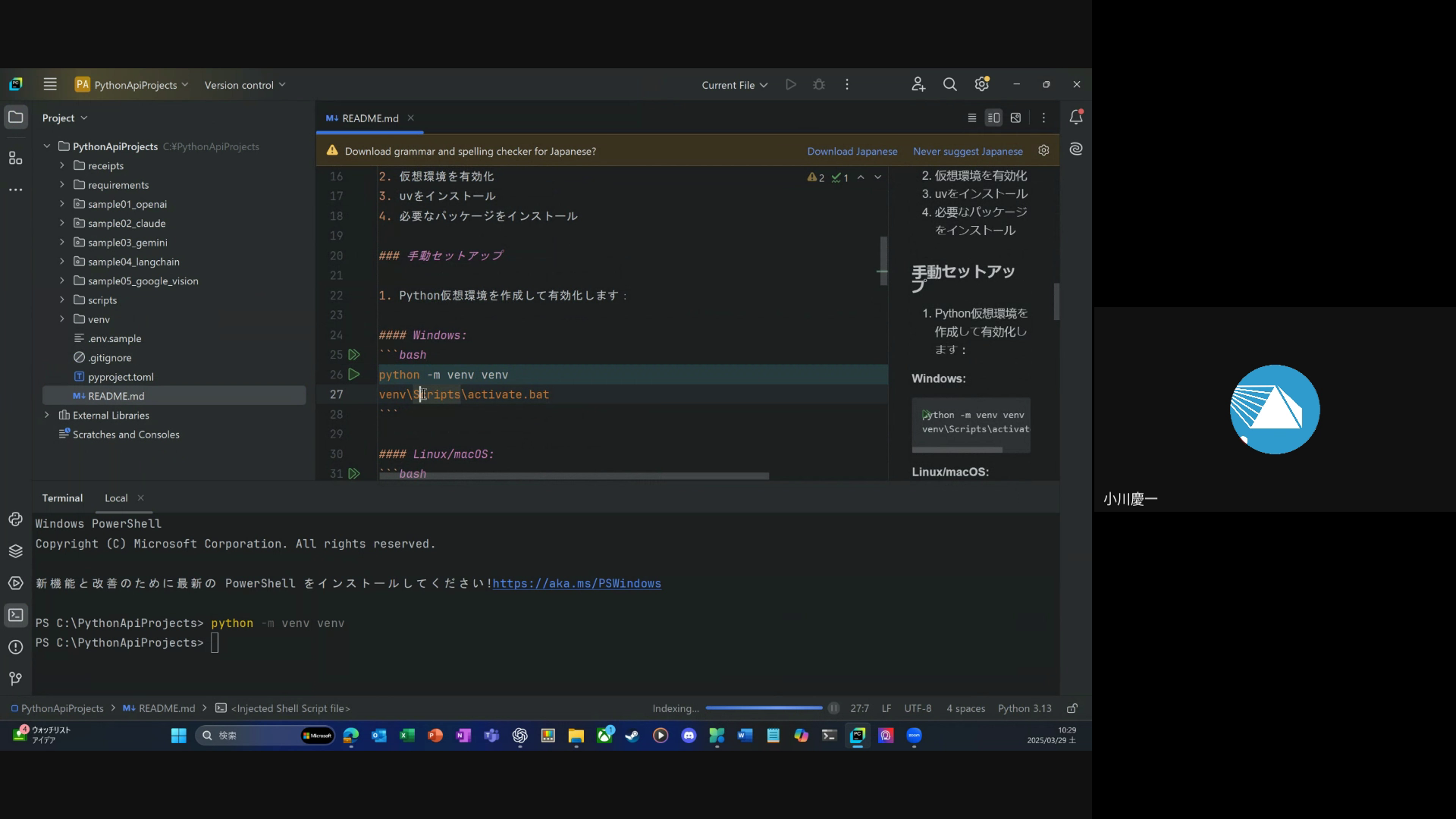Open the Problems tool window icon

point(15,647)
